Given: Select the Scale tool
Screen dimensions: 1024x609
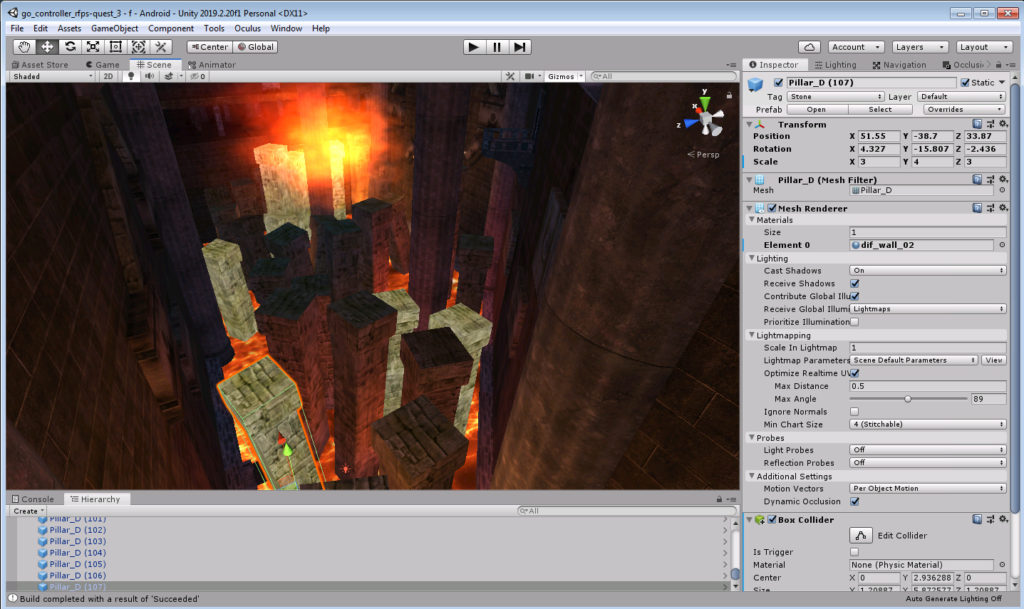Looking at the screenshot, I should tap(93, 47).
